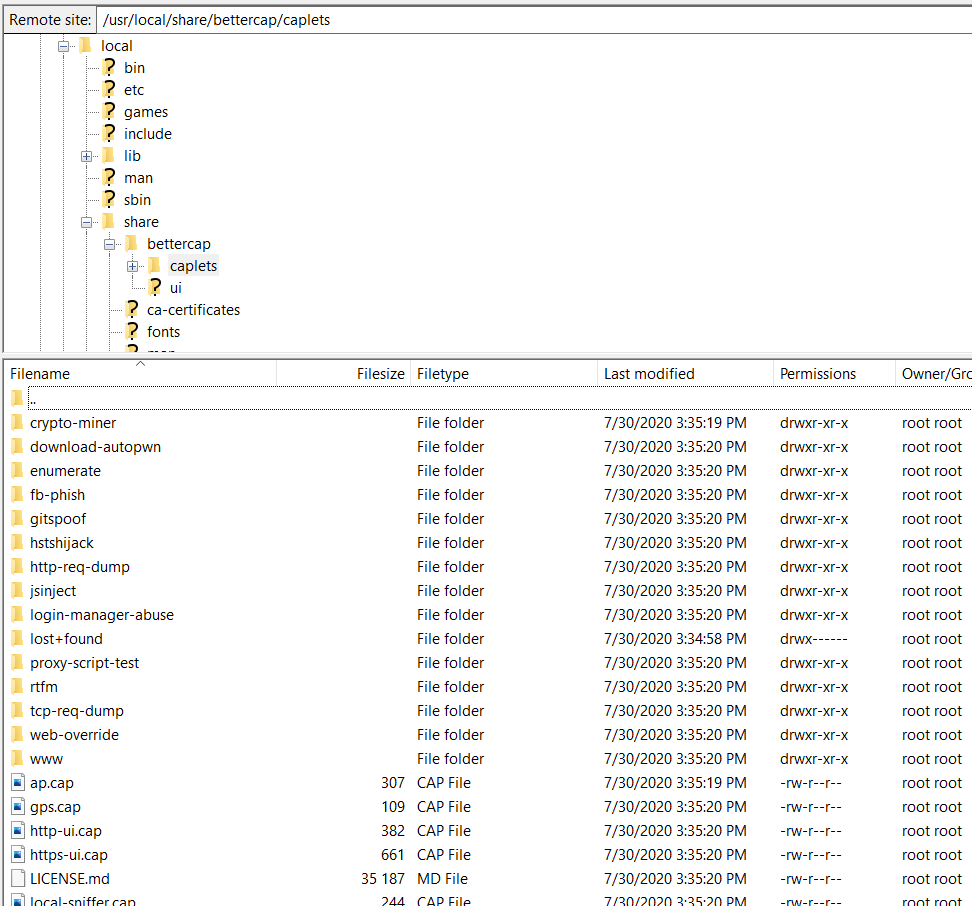This screenshot has width=972, height=906.
Task: Sort by the Filename column header
Action: pyautogui.click(x=142, y=374)
